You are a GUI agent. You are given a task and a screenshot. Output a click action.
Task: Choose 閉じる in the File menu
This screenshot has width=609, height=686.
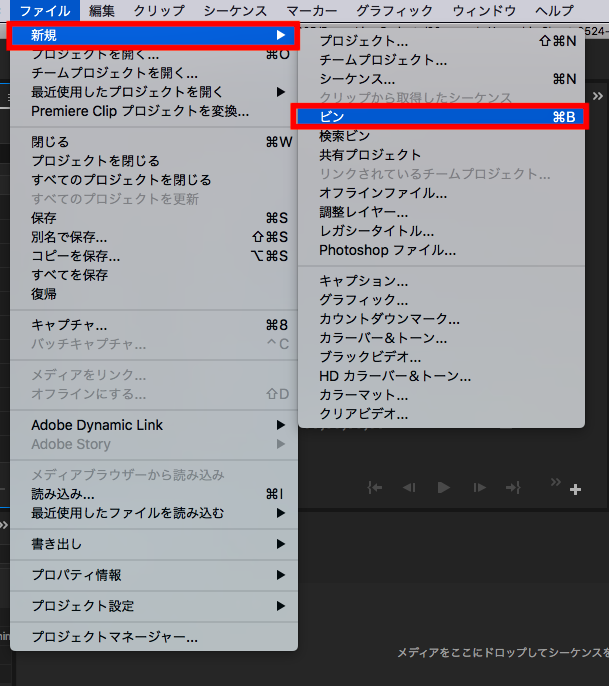tap(154, 142)
